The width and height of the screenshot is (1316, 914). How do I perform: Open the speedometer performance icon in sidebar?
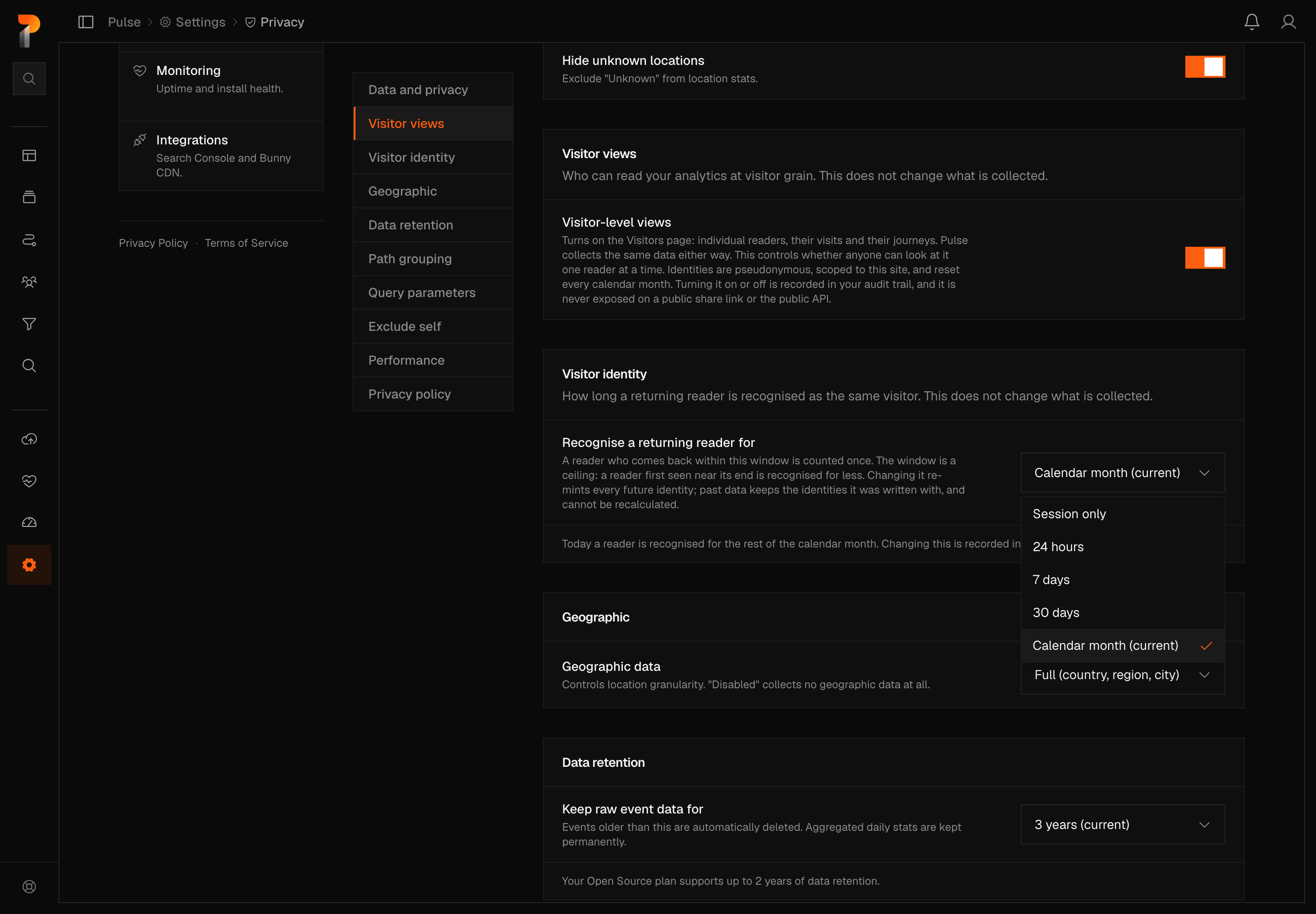coord(29,522)
